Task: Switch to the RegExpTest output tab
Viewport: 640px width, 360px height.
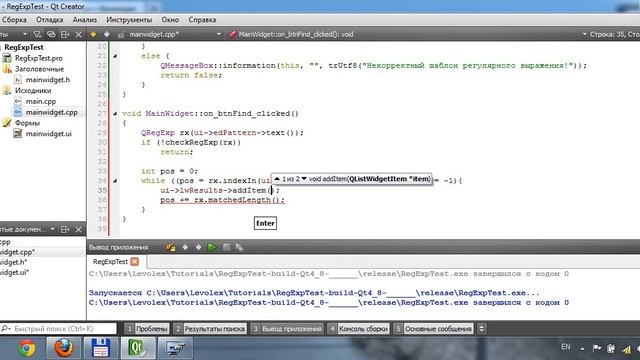Action: coord(110,262)
